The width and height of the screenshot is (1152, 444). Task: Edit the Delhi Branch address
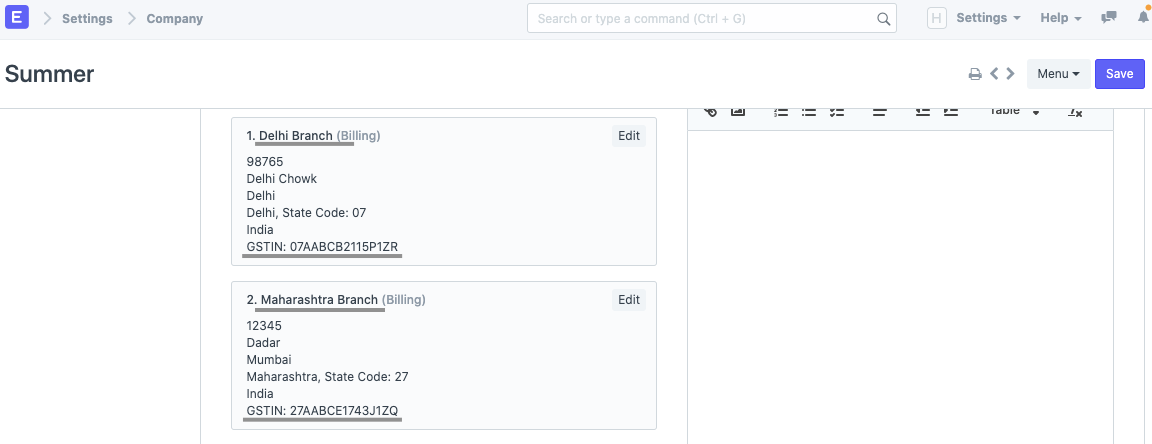pos(629,136)
